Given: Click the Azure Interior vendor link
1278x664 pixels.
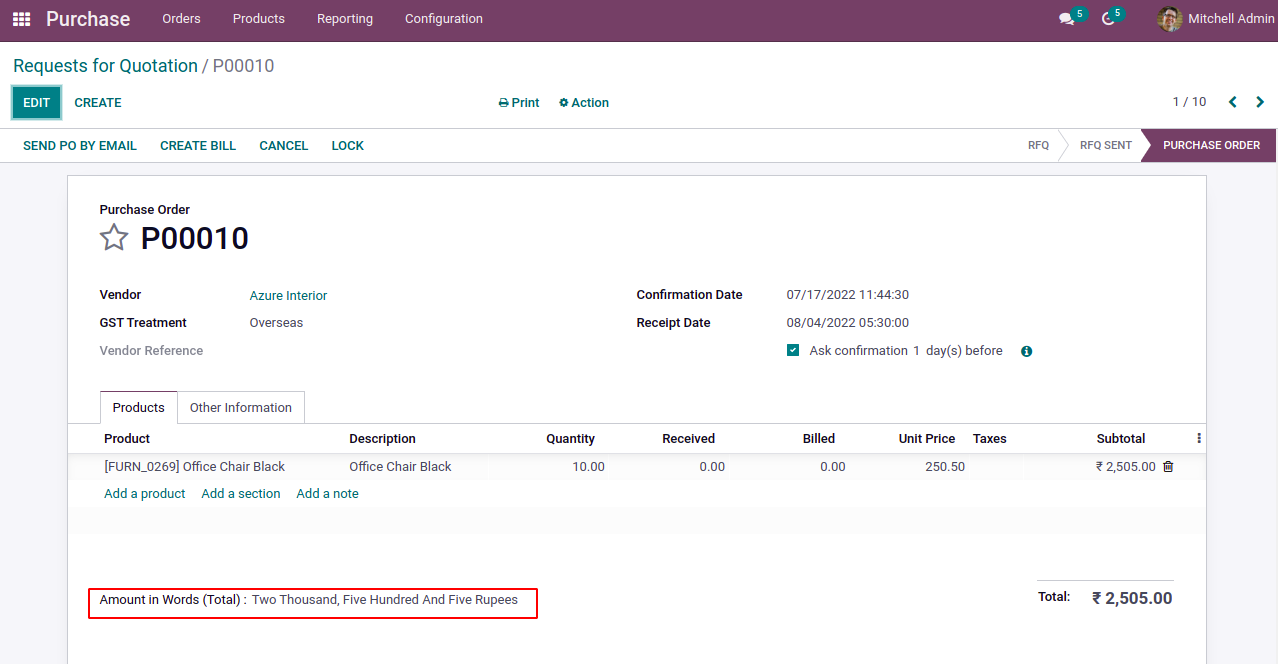Looking at the screenshot, I should coord(288,296).
